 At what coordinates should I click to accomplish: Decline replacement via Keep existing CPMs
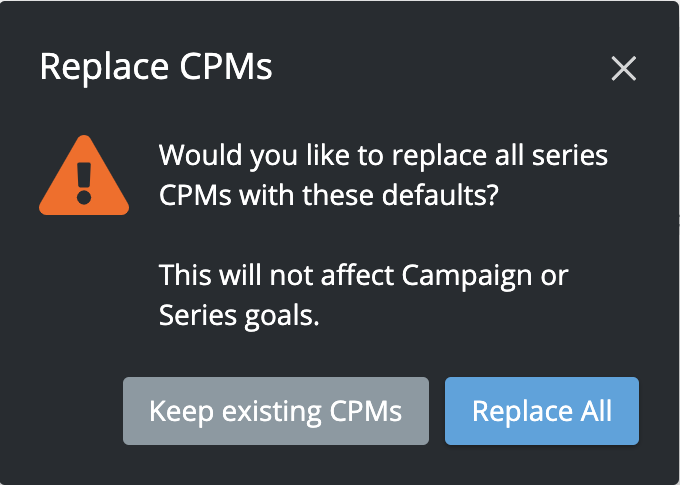[275, 411]
